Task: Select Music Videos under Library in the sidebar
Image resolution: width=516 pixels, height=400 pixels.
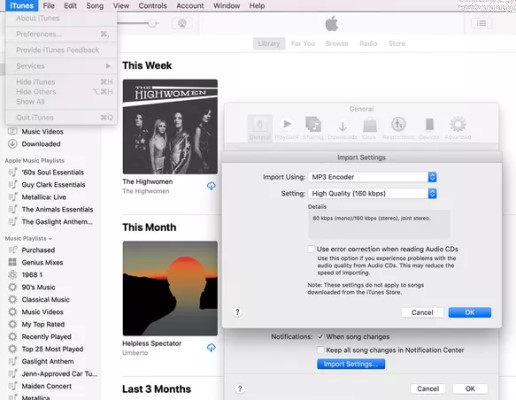Action: (x=42, y=132)
